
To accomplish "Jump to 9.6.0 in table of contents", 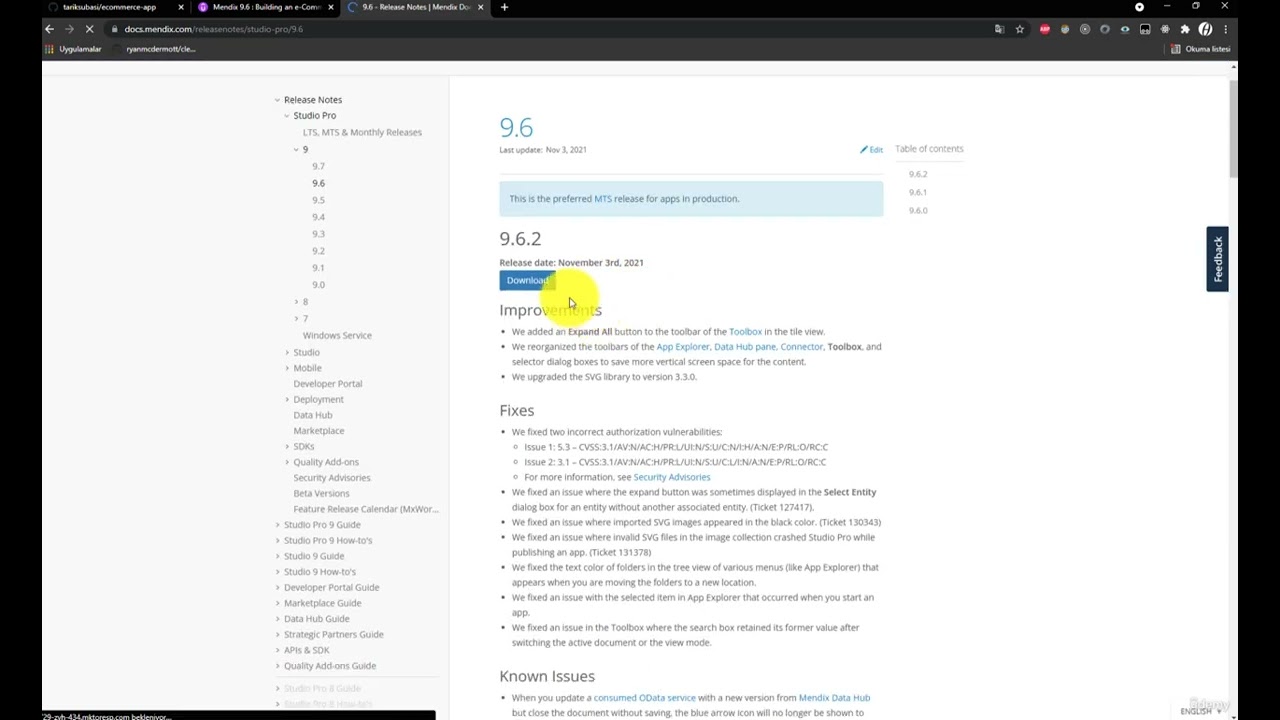I will [x=918, y=210].
